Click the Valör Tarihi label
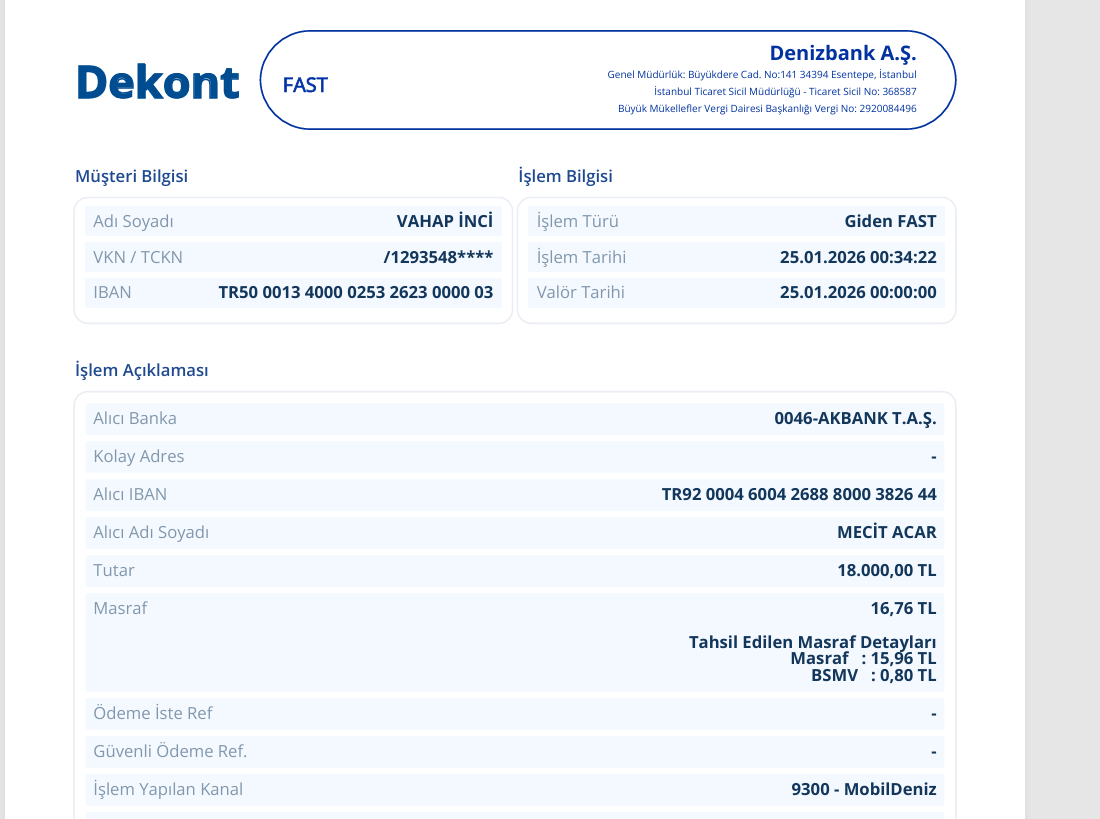1100x819 pixels. pos(580,292)
